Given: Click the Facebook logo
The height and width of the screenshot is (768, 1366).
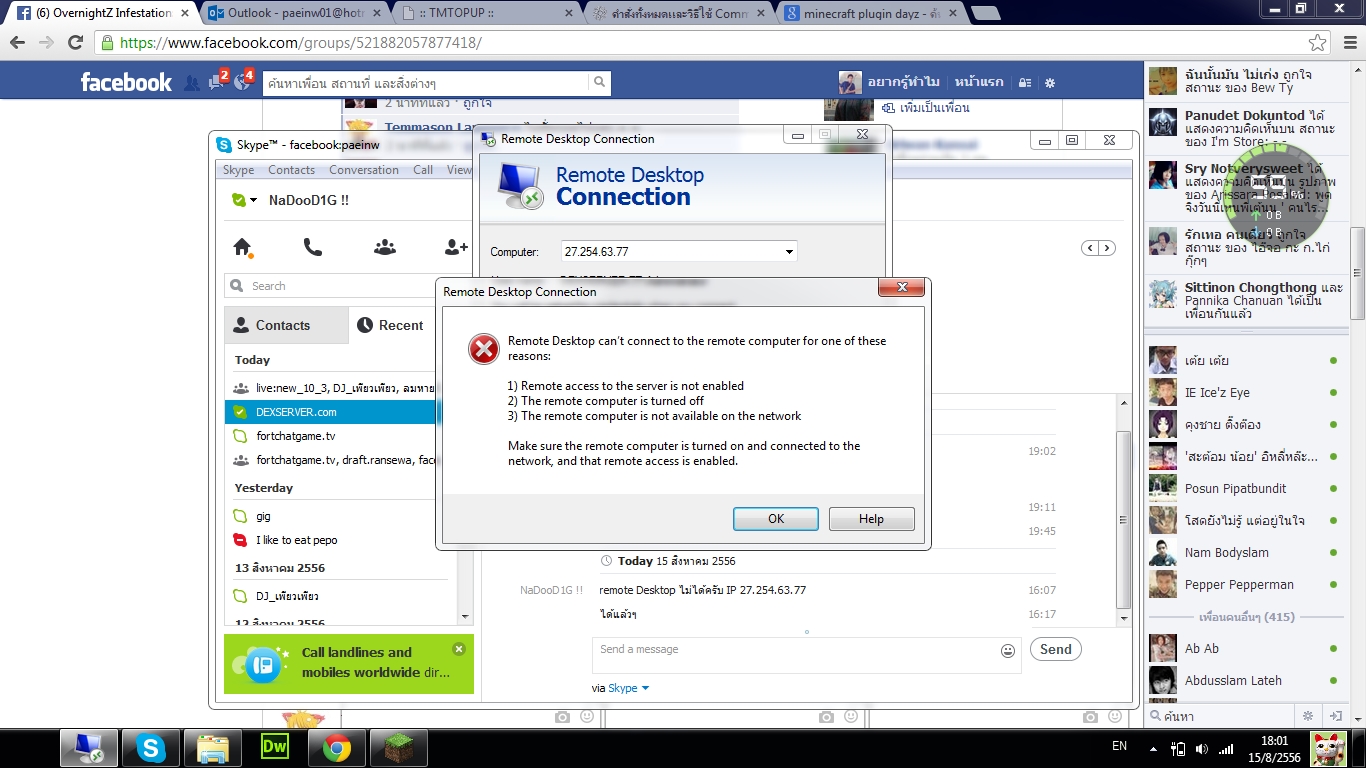Looking at the screenshot, I should (x=126, y=82).
